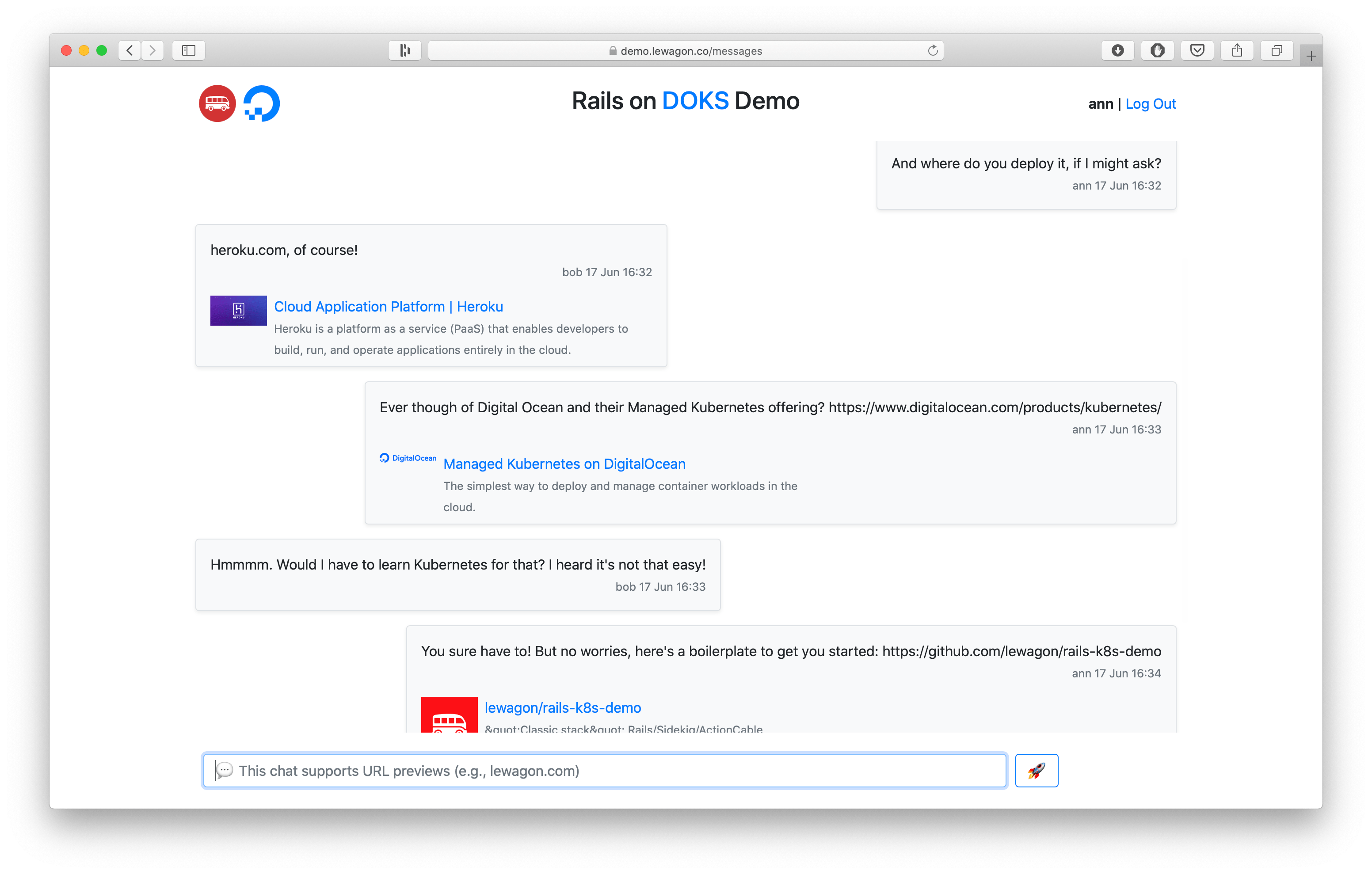Image resolution: width=1372 pixels, height=874 pixels.
Task: Click the Log Out link
Action: pyautogui.click(x=1151, y=104)
